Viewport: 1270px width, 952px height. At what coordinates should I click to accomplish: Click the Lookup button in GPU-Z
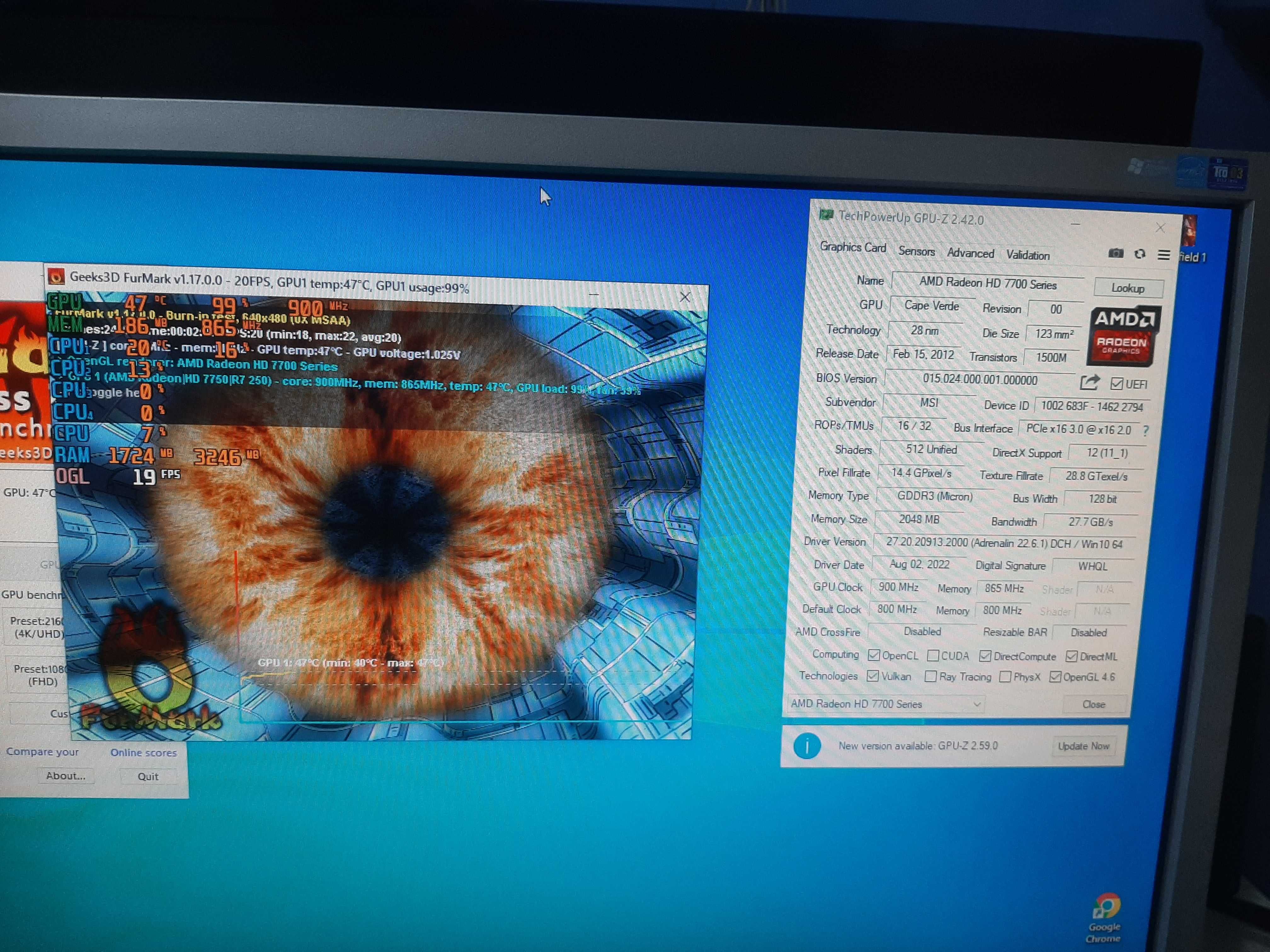1128,288
